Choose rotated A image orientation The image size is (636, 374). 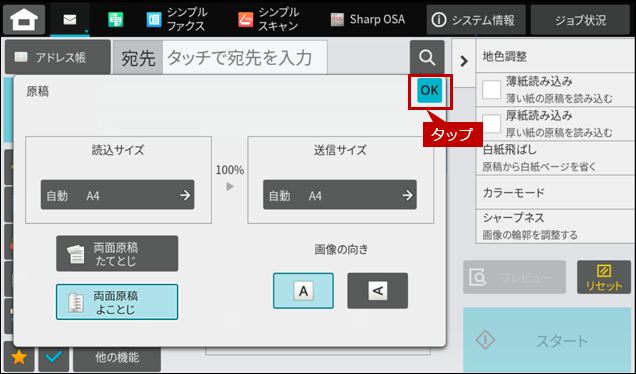point(377,290)
